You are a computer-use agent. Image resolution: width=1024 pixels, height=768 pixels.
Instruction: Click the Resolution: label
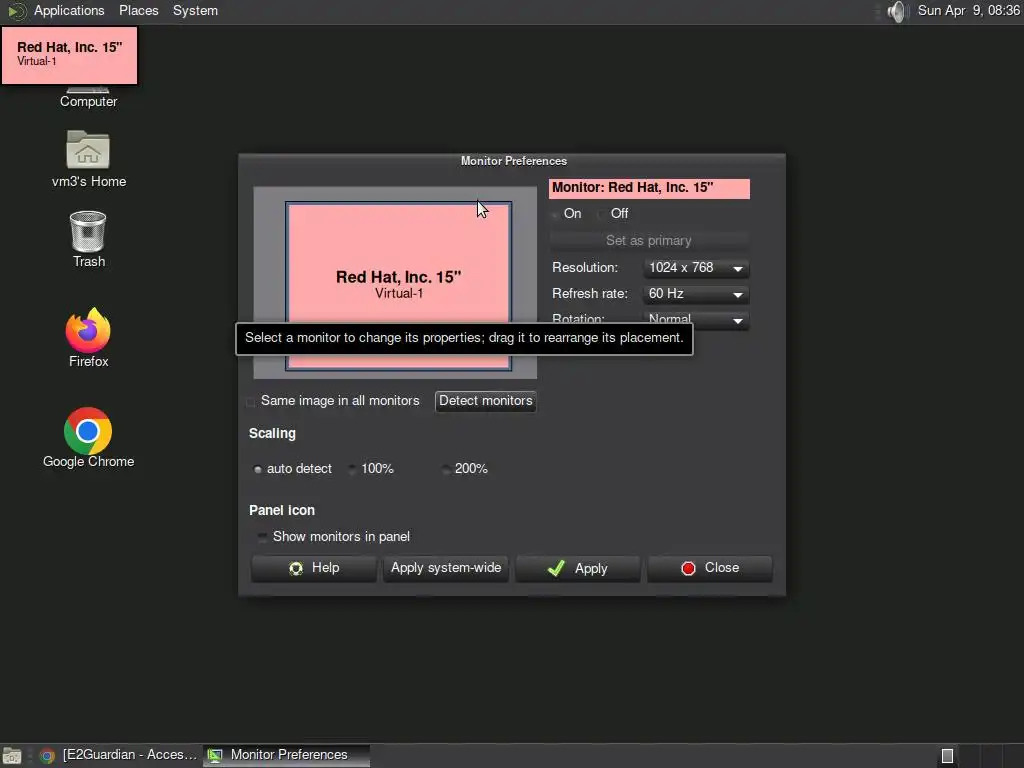click(x=584, y=268)
